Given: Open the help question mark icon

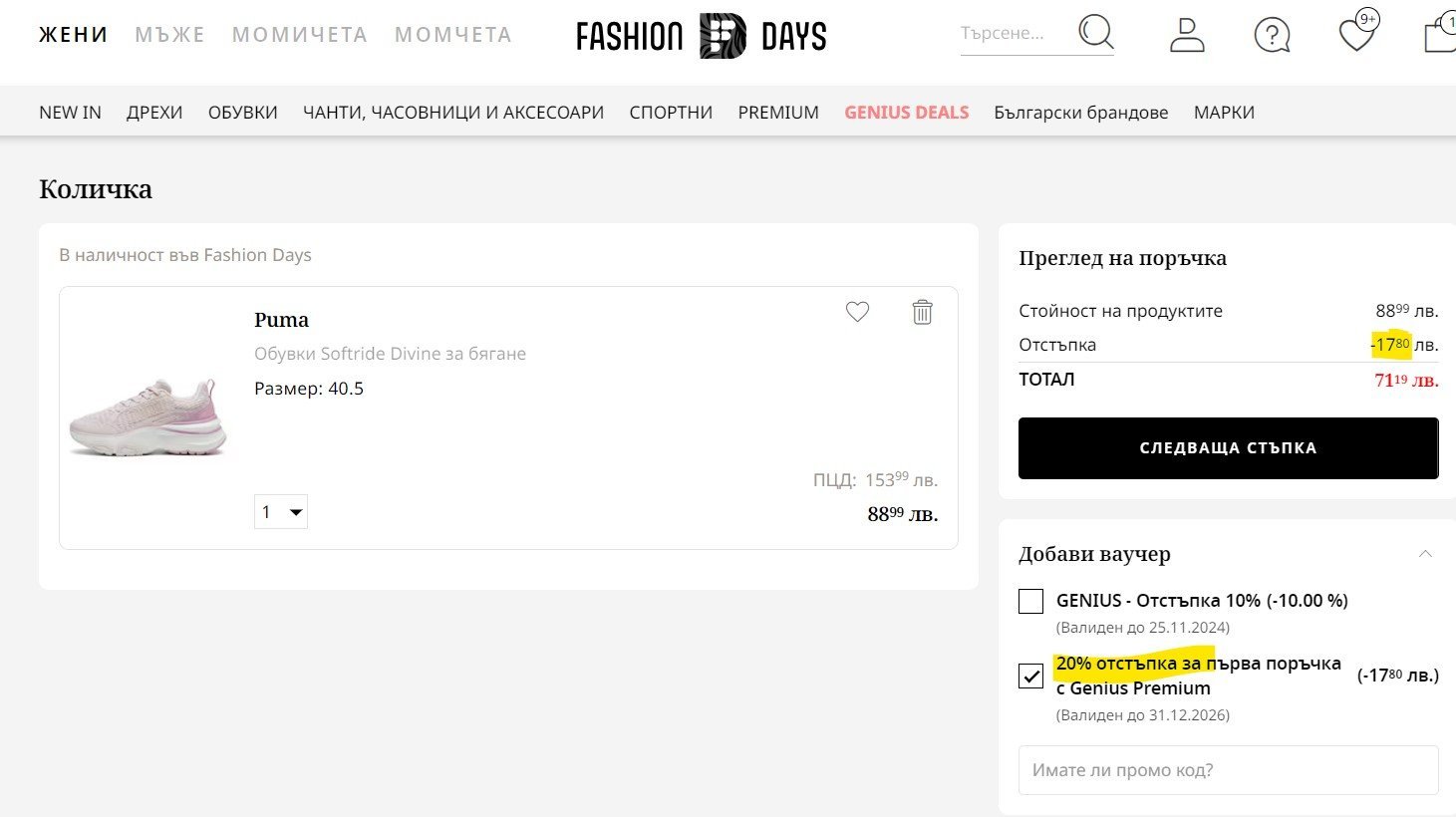Looking at the screenshot, I should click(1272, 35).
